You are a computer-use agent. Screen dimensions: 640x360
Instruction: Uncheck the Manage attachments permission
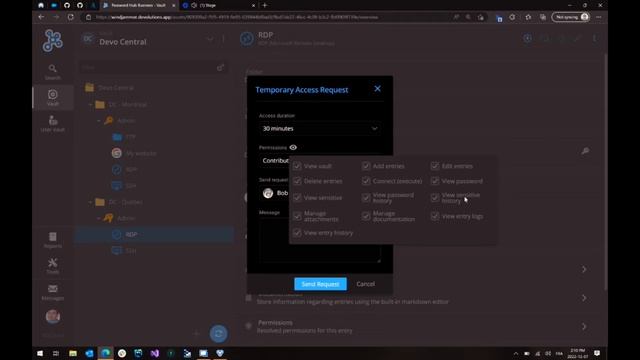(x=297, y=216)
